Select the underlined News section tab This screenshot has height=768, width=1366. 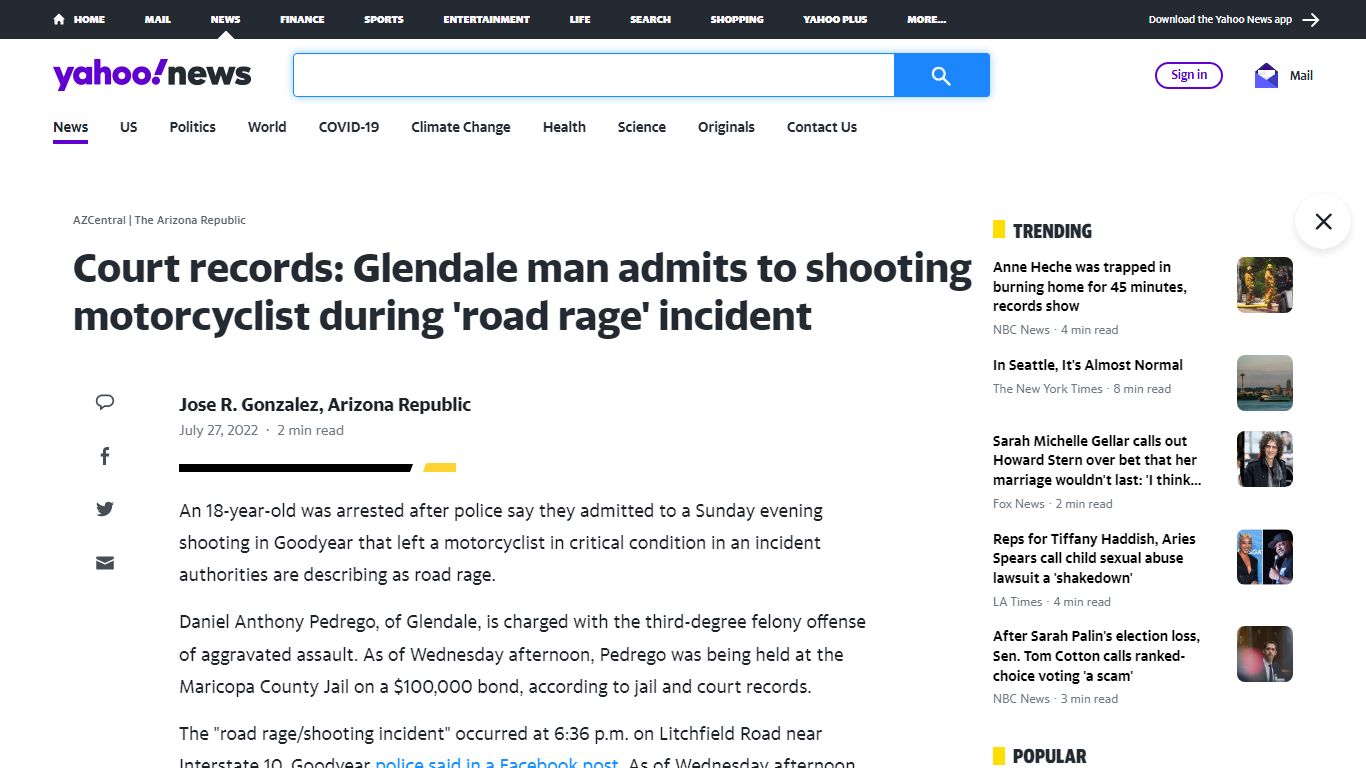(71, 127)
